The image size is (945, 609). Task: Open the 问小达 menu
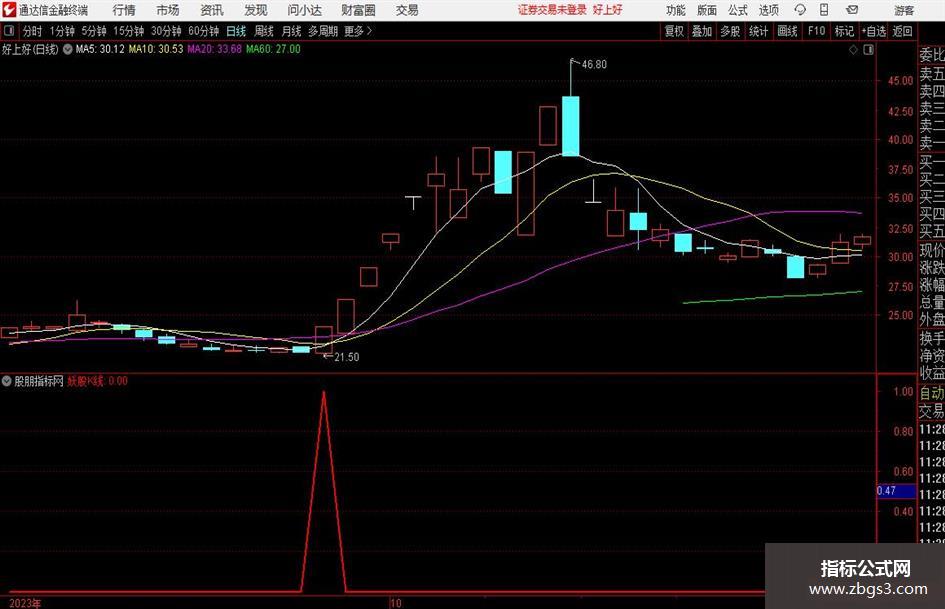tap(304, 10)
